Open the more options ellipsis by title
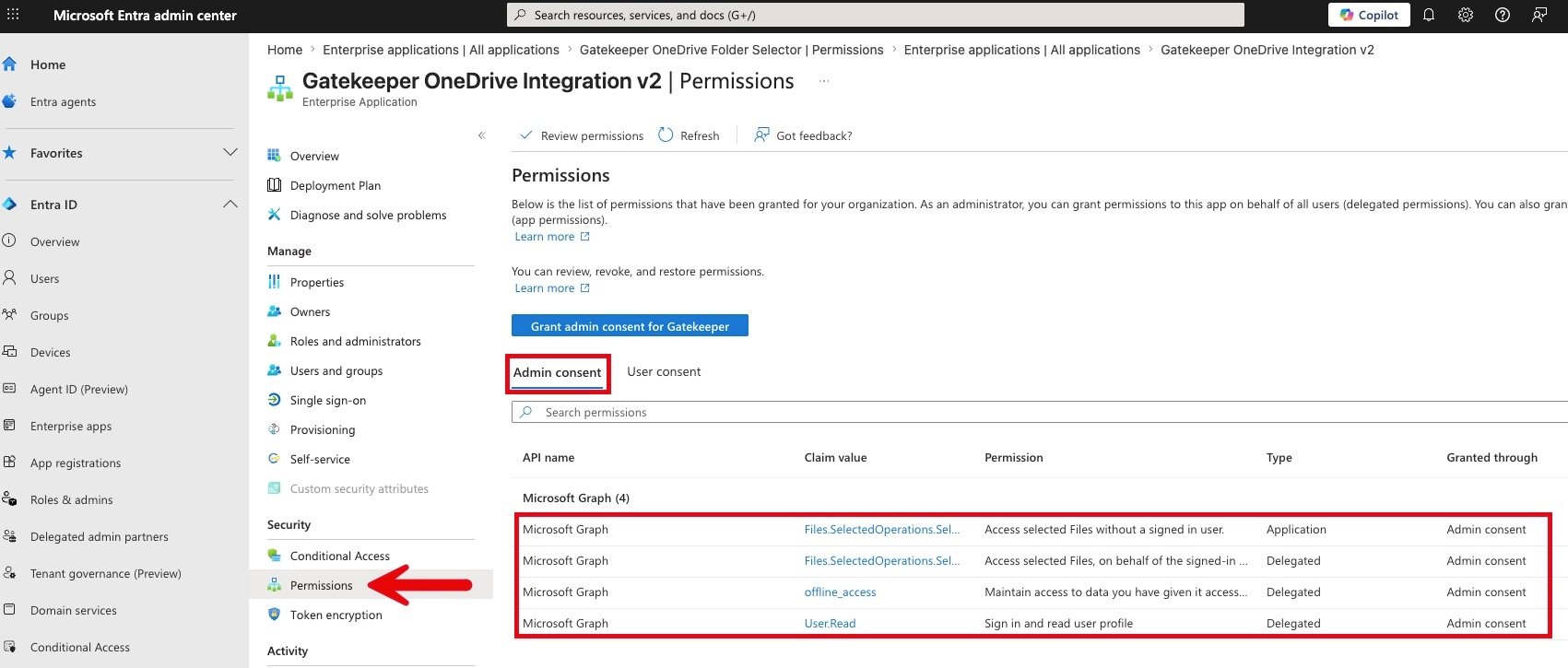The image size is (1568, 668). tap(824, 81)
